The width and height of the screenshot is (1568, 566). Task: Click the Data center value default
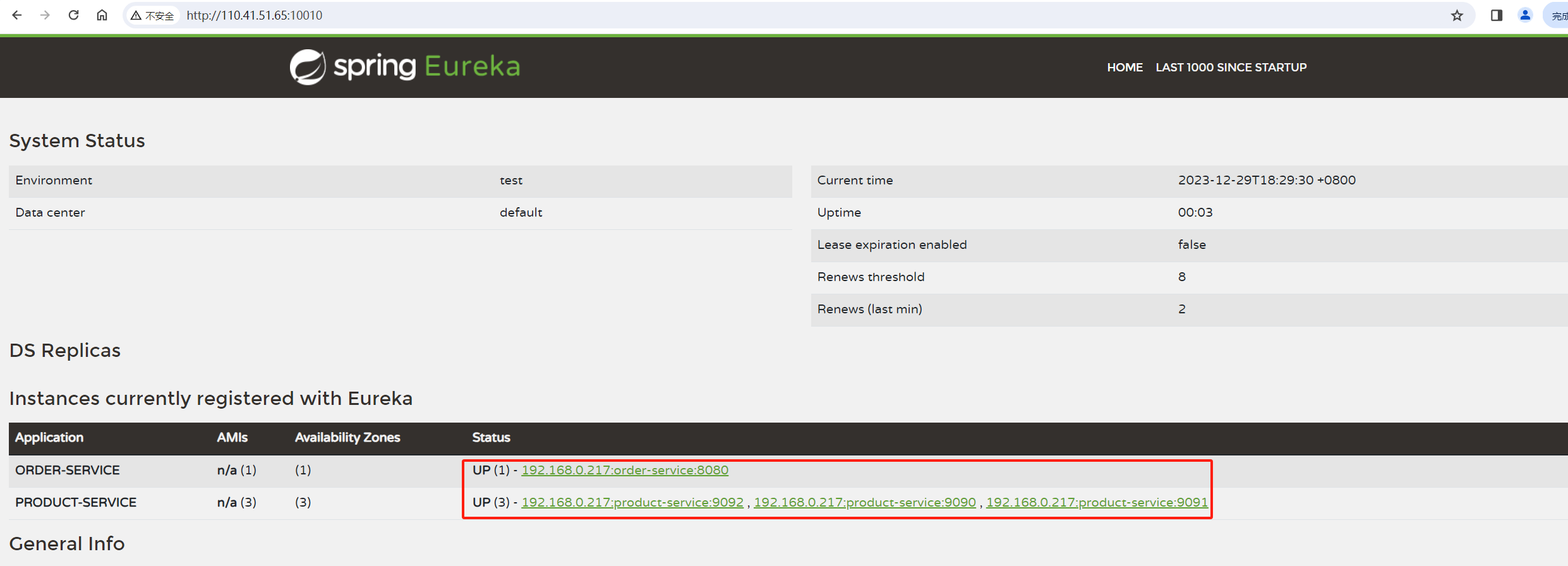coord(521,212)
